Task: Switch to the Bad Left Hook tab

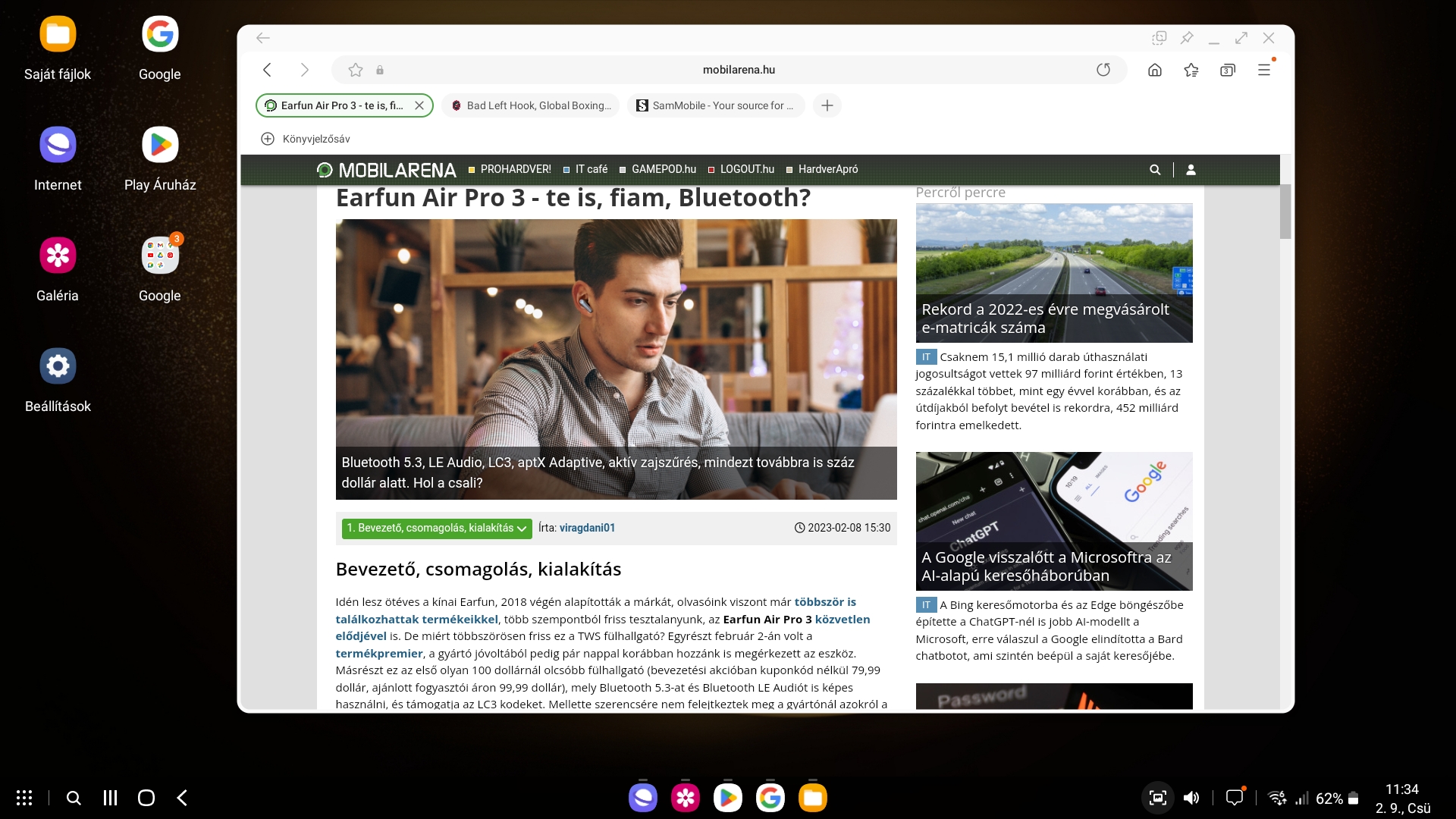Action: click(531, 105)
